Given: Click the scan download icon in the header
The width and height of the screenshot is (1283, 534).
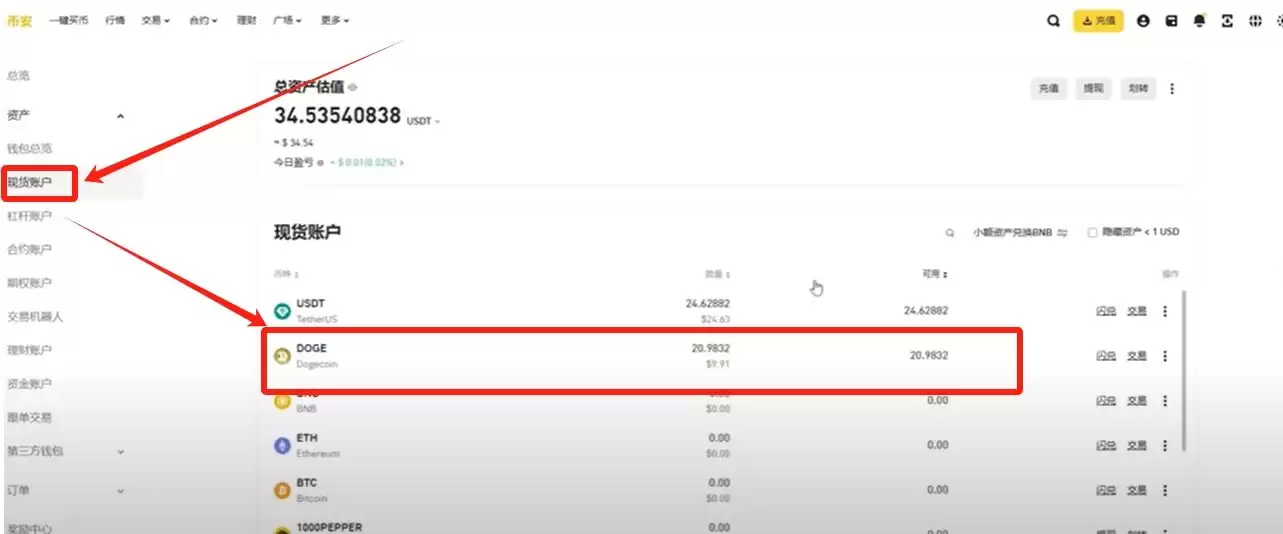Looking at the screenshot, I should point(1227,20).
